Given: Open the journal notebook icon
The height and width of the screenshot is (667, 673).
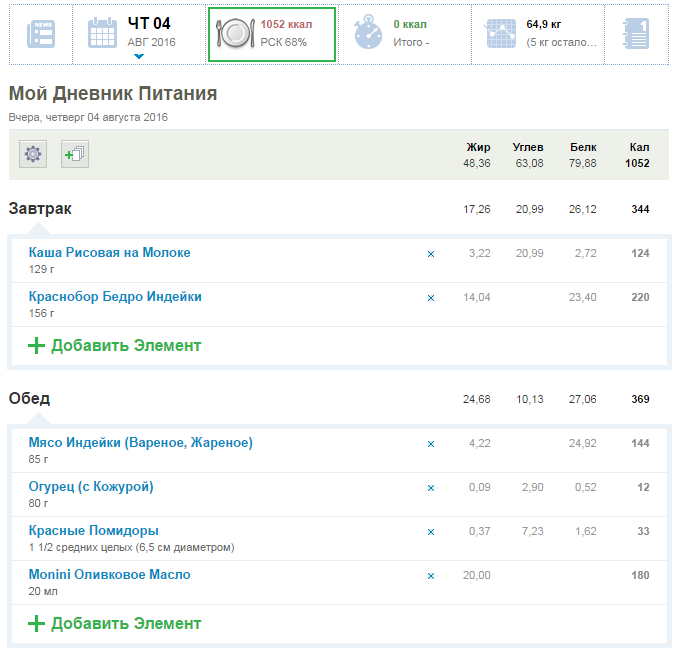Looking at the screenshot, I should point(636,34).
